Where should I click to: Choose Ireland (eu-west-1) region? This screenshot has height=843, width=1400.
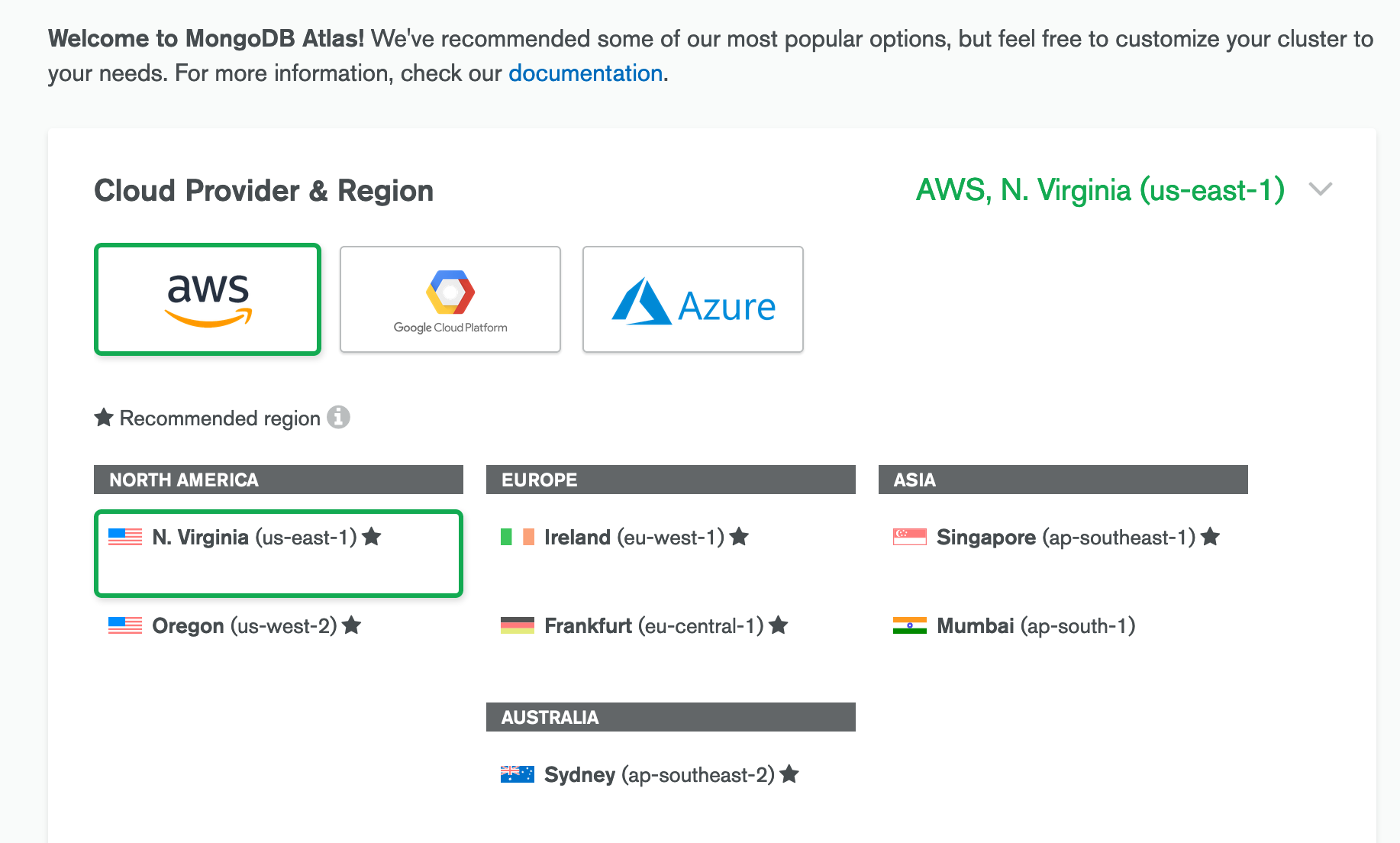click(x=634, y=538)
